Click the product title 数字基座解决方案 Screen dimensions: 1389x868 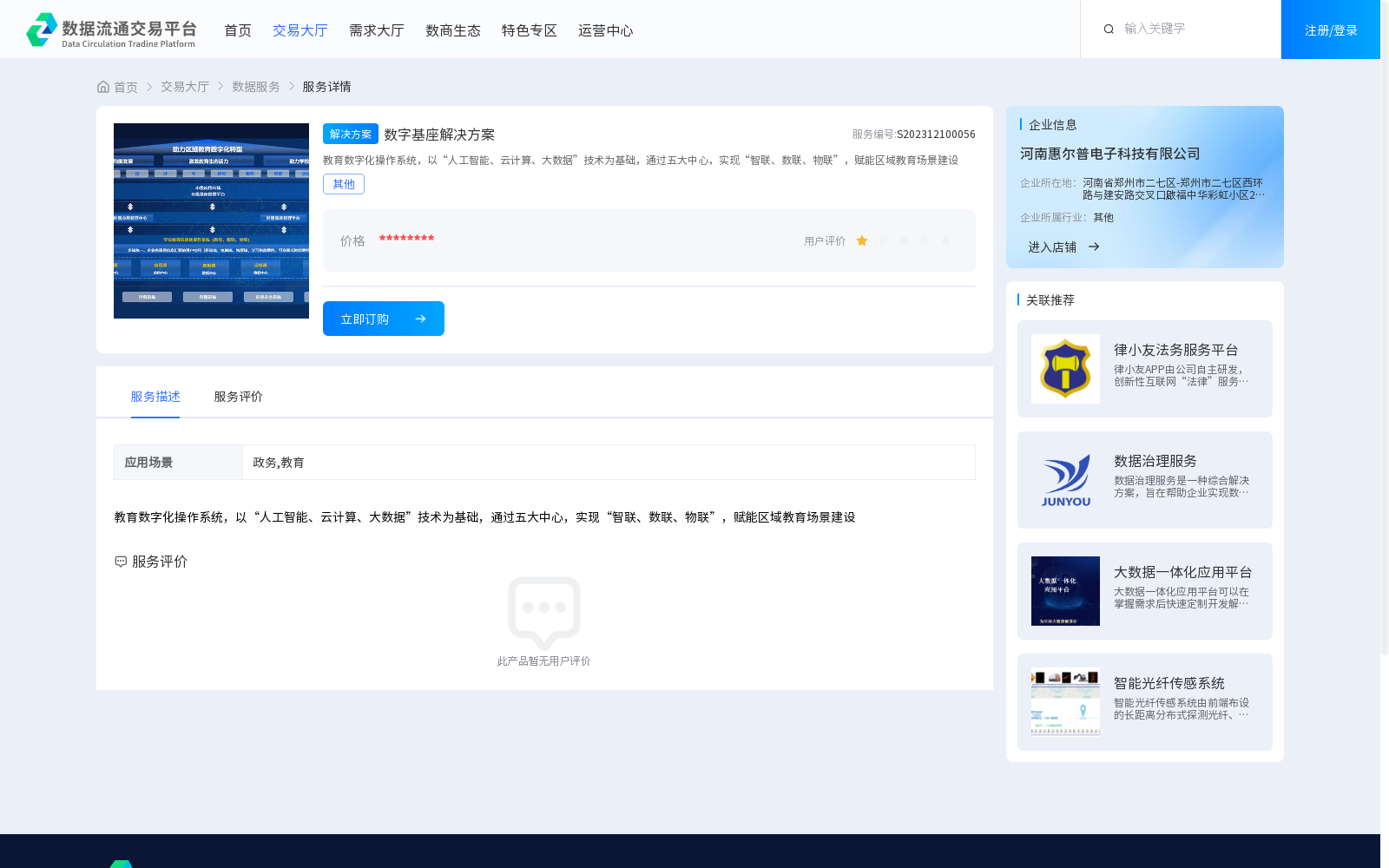click(439, 135)
